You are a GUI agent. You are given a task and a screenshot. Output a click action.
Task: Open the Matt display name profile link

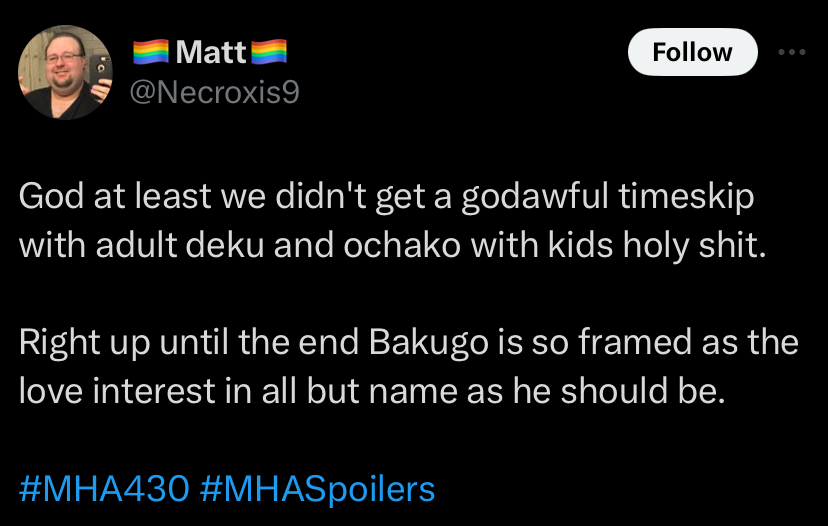211,52
